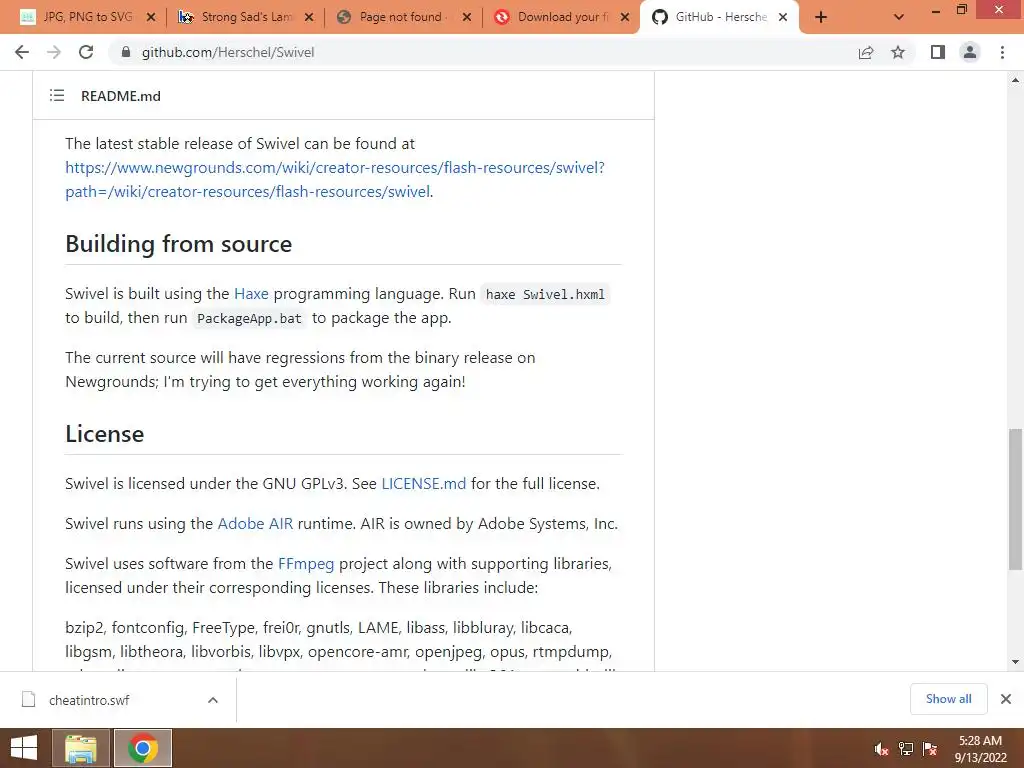Reload the GitHub page
The height and width of the screenshot is (768, 1024).
(x=86, y=52)
